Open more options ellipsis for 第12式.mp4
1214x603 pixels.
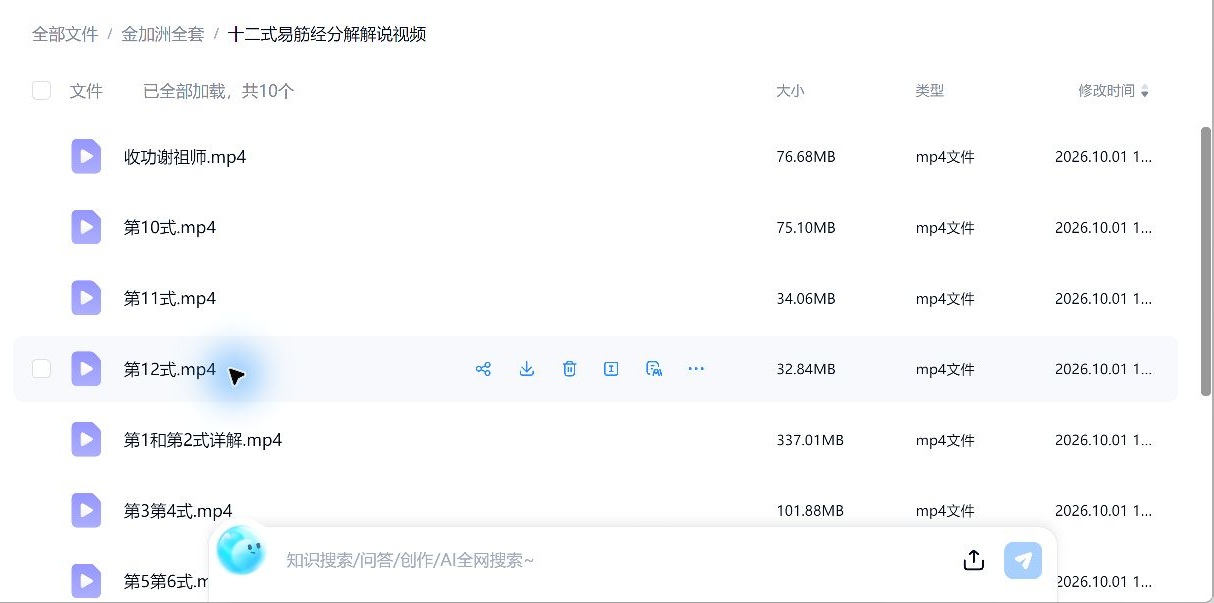[x=696, y=369]
